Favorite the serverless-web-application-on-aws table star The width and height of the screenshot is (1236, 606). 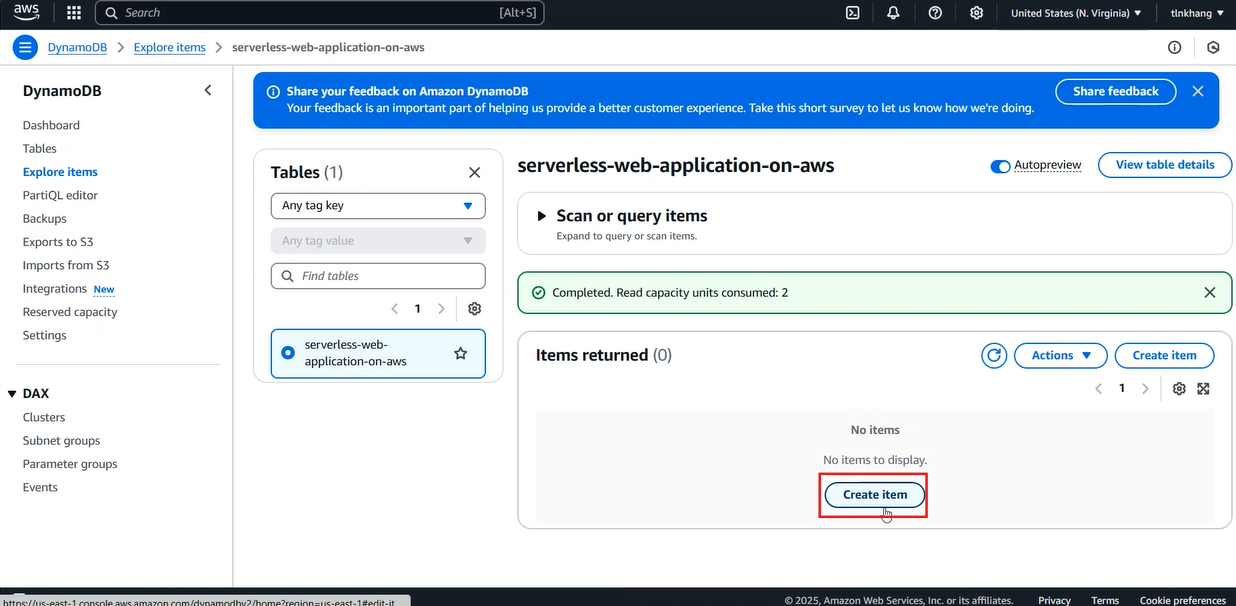pos(461,353)
